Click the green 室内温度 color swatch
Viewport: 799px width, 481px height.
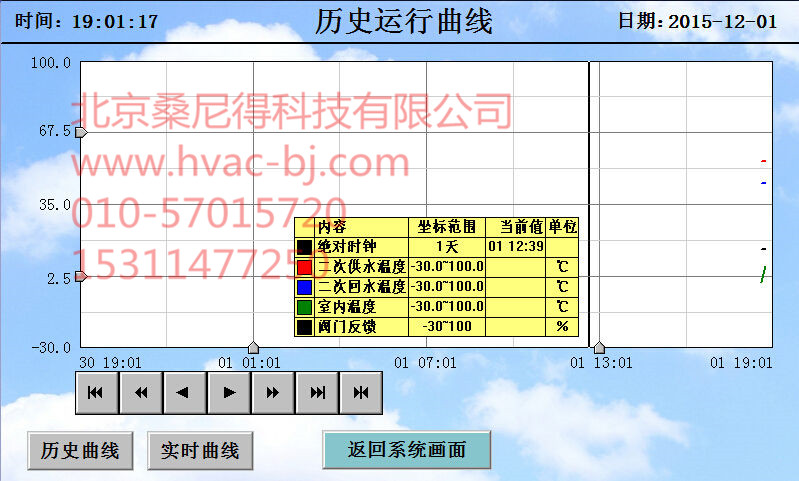point(305,307)
